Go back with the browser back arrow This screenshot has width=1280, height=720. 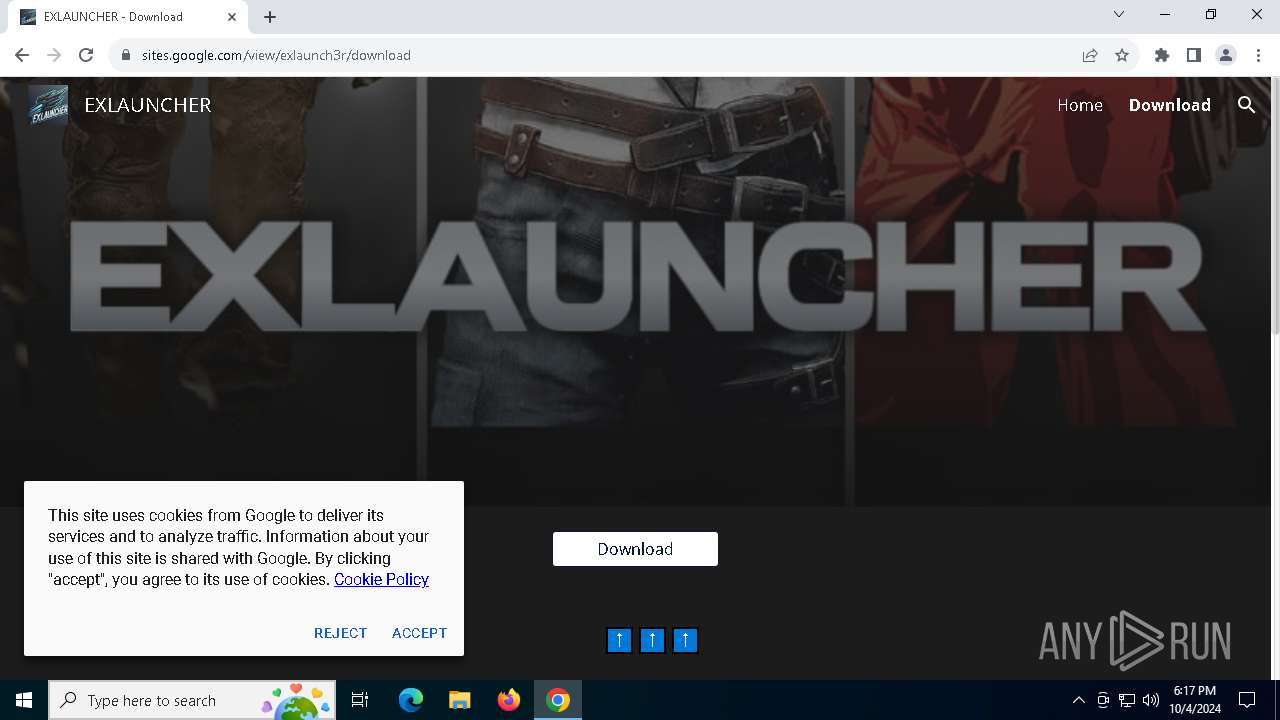pos(22,55)
